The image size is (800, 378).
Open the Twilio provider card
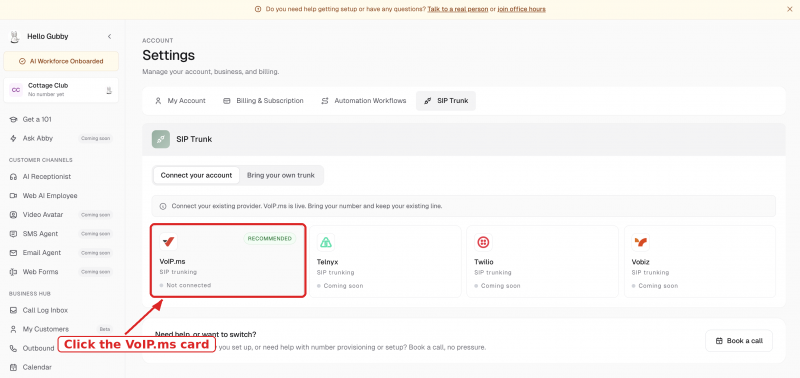542,261
